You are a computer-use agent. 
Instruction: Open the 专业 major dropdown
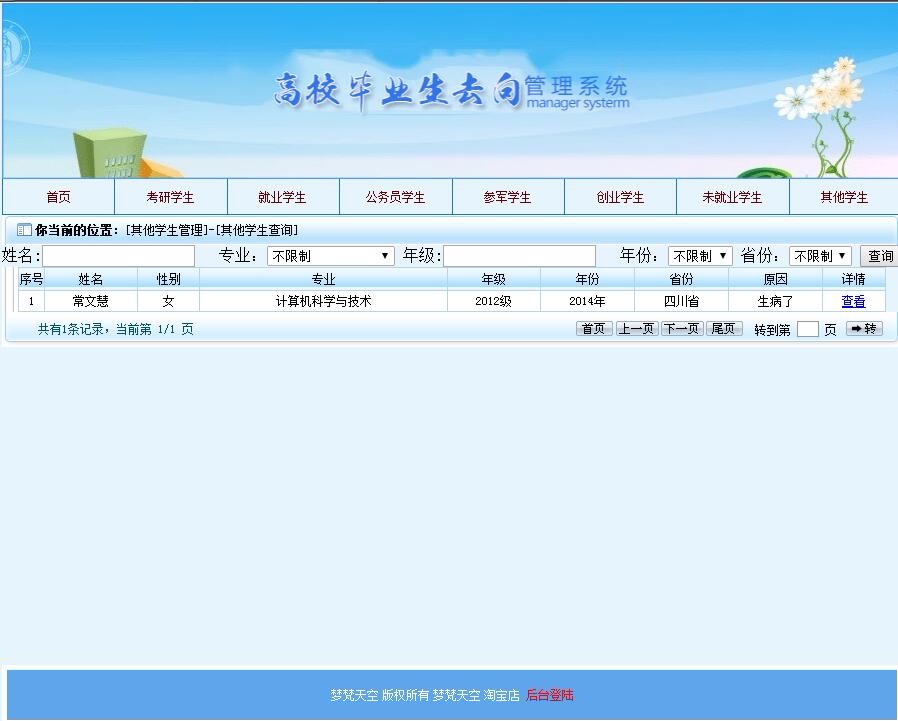click(x=330, y=255)
